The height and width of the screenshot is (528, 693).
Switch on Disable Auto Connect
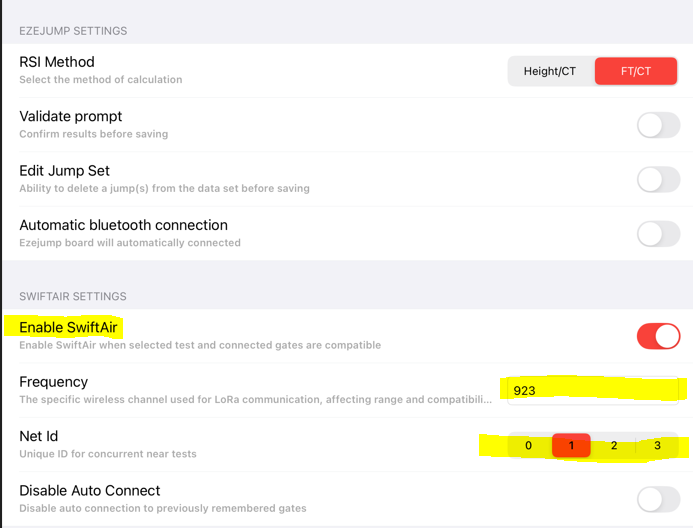(658, 499)
